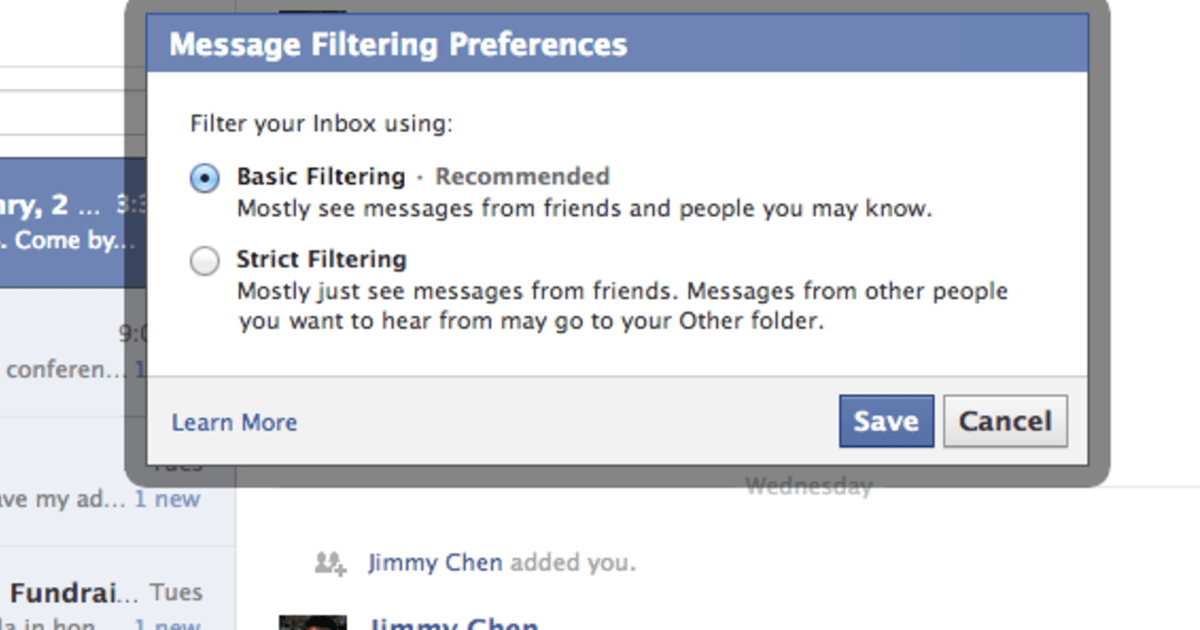The width and height of the screenshot is (1200, 630).
Task: Click the 'Strict Filtering' option label
Action: pyautogui.click(x=321, y=260)
